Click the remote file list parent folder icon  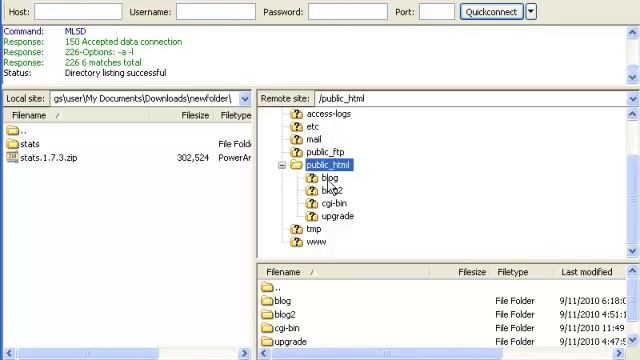[x=267, y=287]
